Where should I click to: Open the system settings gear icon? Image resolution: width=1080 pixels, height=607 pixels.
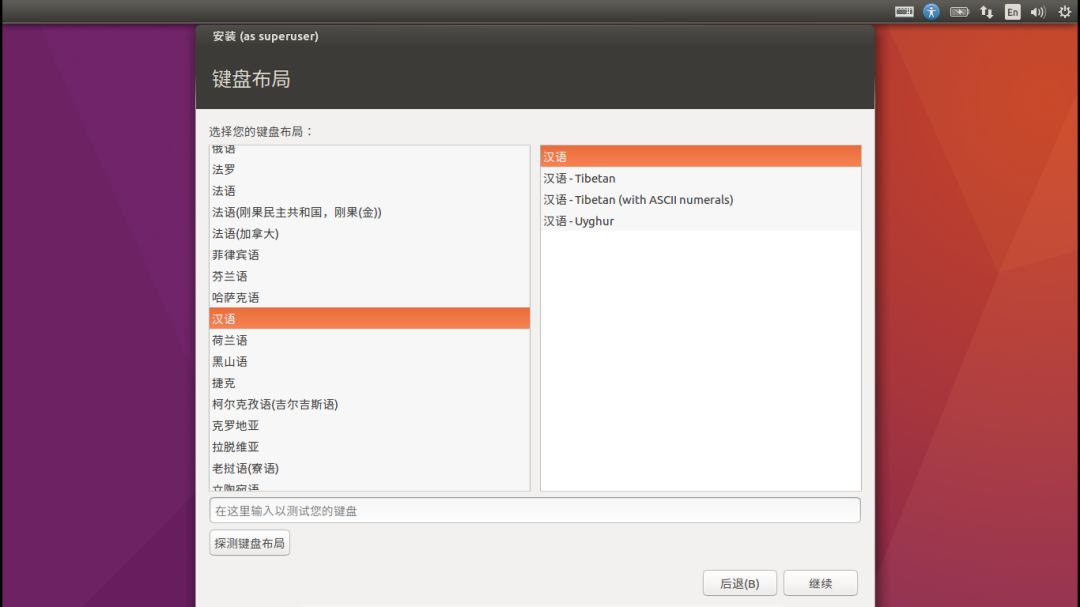click(1064, 12)
